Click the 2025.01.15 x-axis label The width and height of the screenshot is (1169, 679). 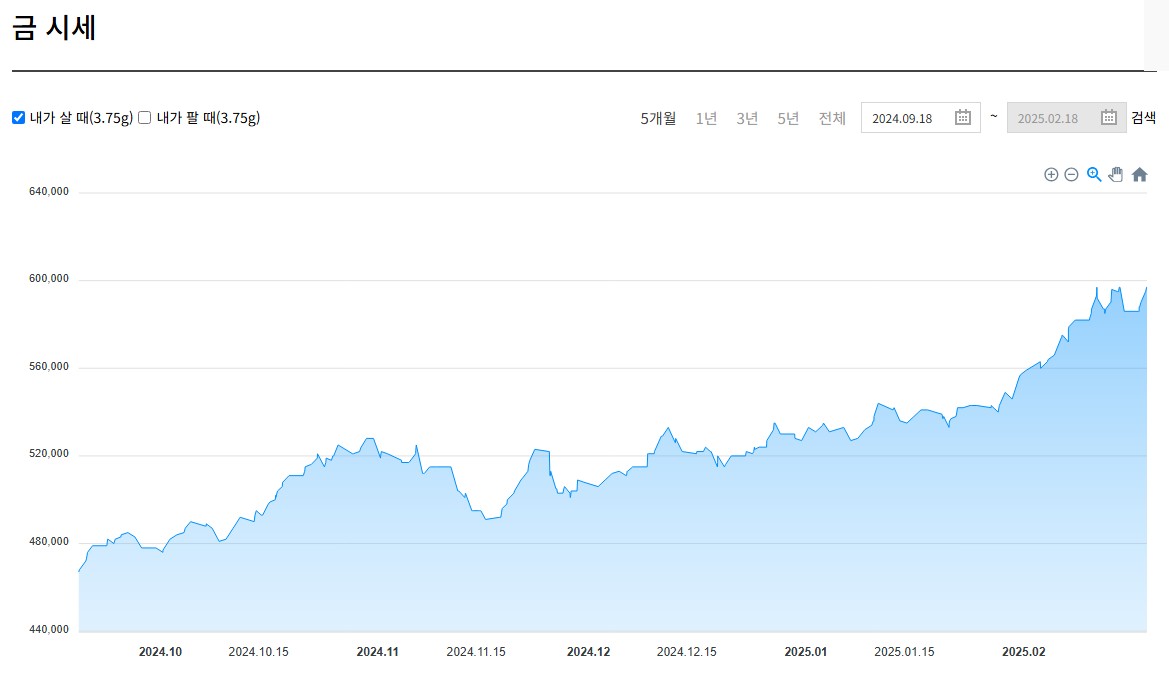click(904, 652)
